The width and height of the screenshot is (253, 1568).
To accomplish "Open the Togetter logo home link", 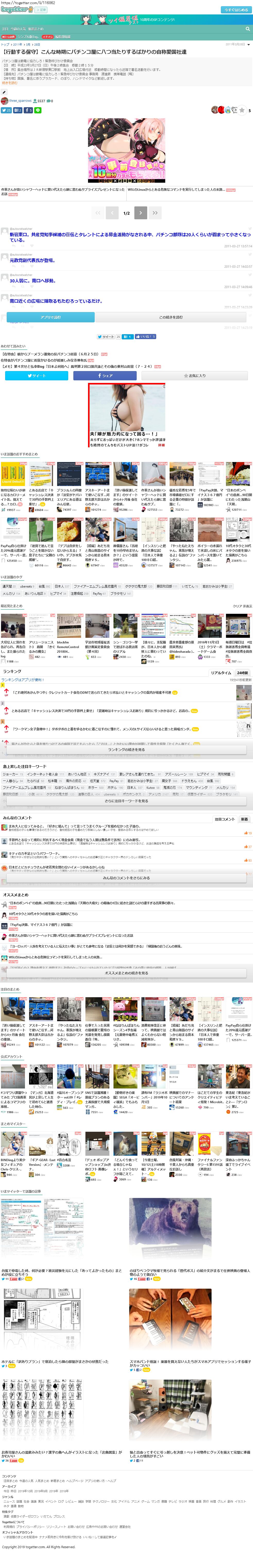I will [x=17, y=10].
